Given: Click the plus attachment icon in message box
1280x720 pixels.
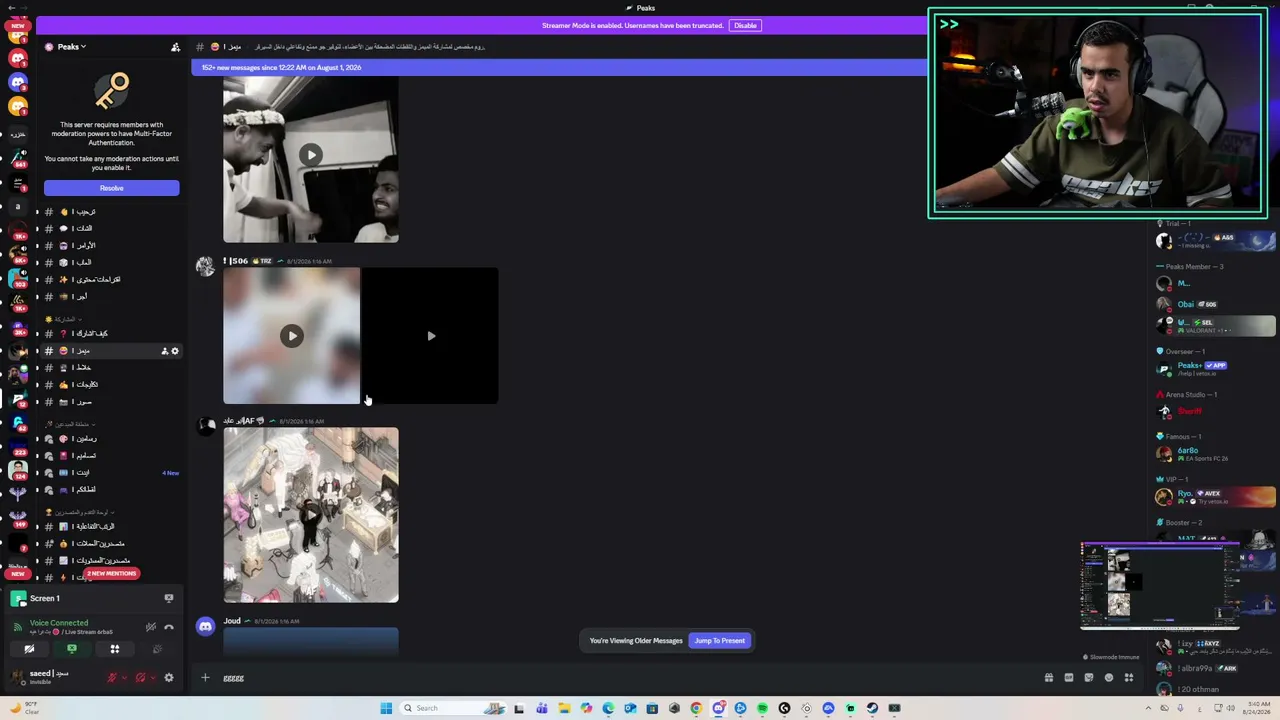Looking at the screenshot, I should 205,678.
